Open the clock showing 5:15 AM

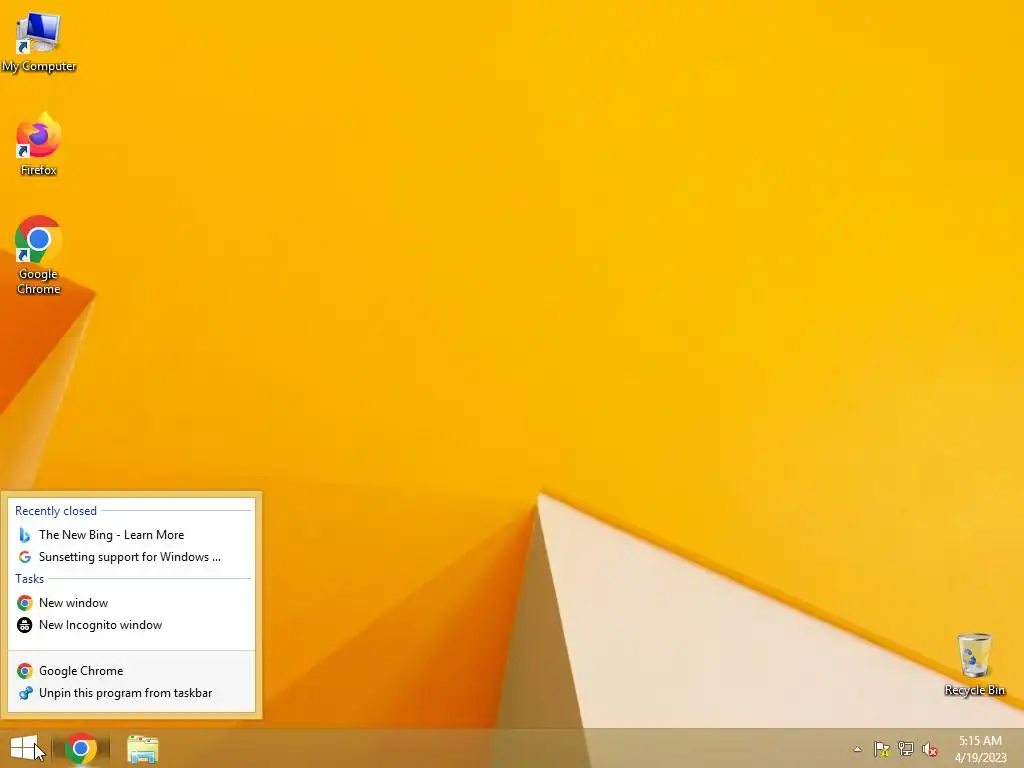point(980,748)
